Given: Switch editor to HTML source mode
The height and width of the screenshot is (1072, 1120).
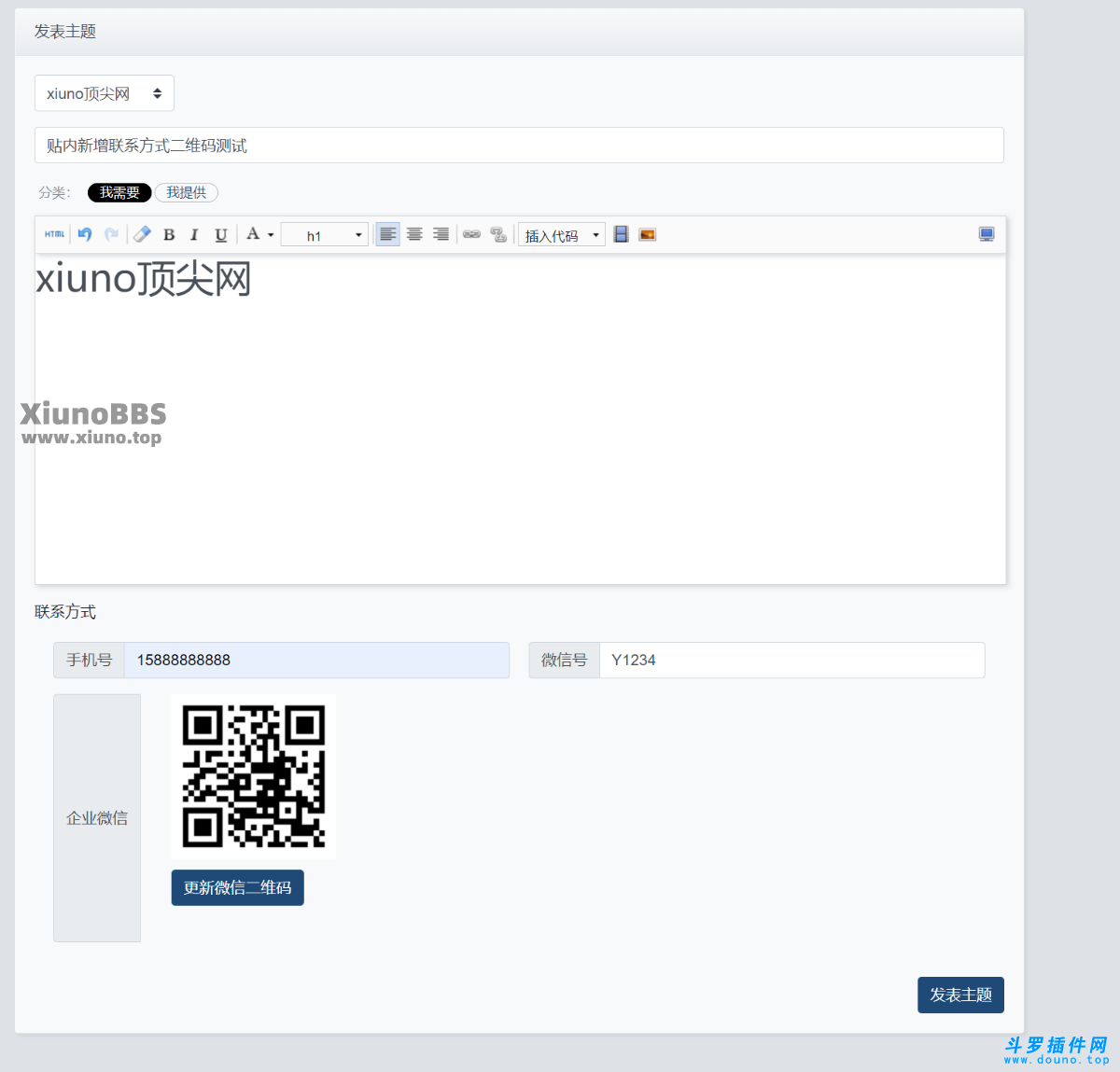Looking at the screenshot, I should coord(55,234).
